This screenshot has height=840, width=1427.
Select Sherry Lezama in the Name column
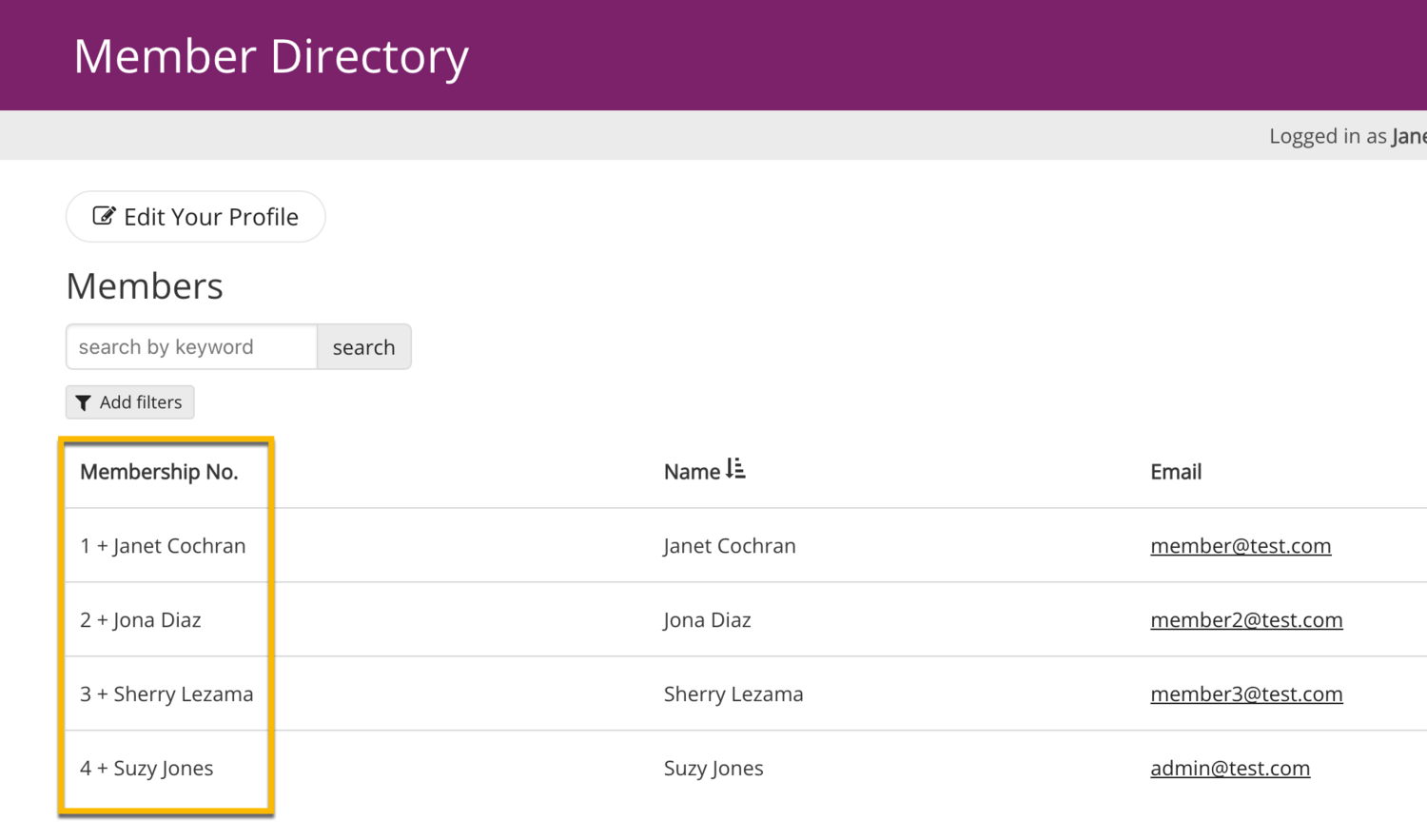(733, 694)
